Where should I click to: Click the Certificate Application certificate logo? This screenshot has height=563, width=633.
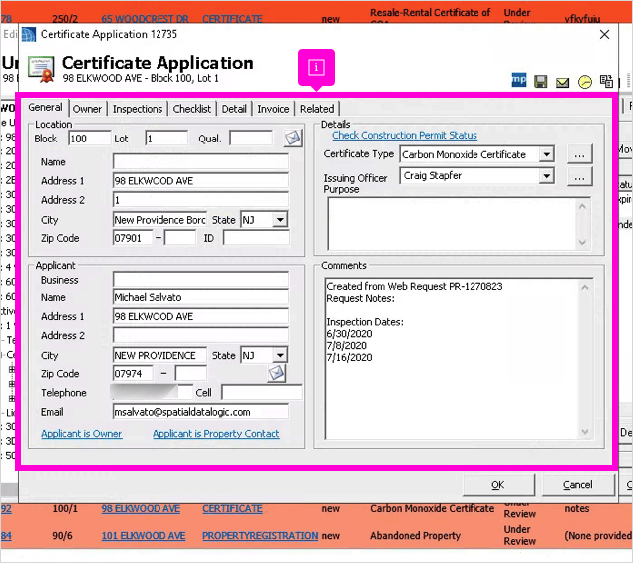coord(41,69)
